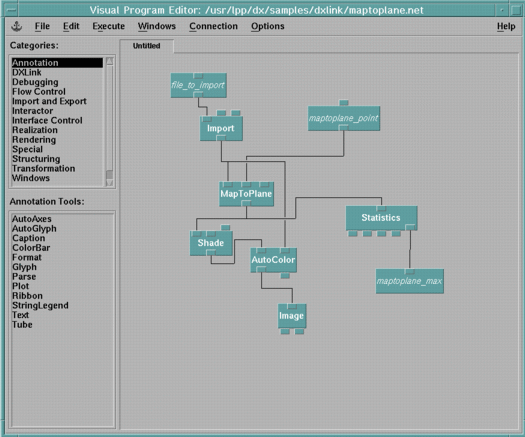This screenshot has height=437, width=525.
Task: Select the Shade module node
Action: tap(211, 243)
